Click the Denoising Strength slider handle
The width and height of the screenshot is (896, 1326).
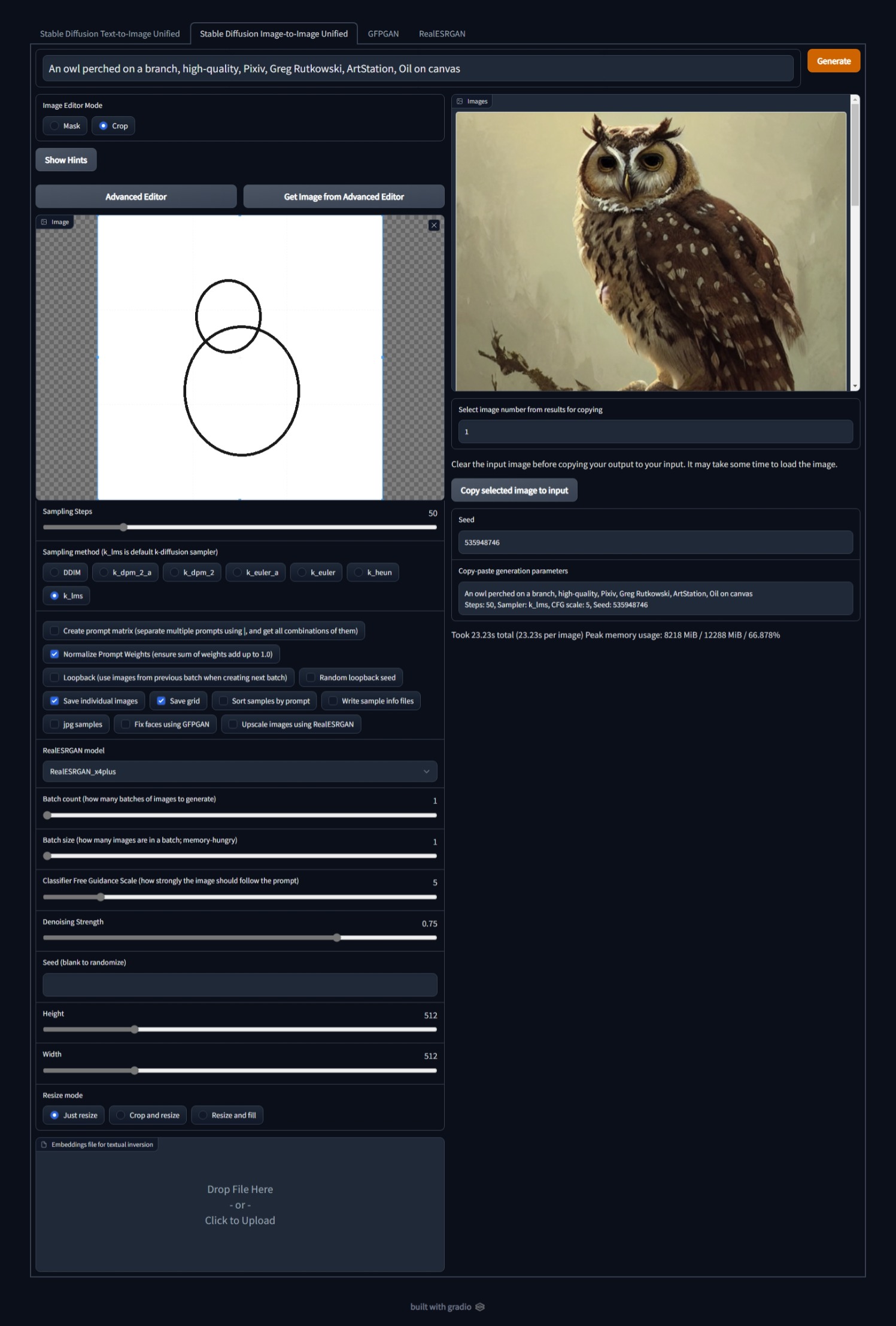coord(337,937)
